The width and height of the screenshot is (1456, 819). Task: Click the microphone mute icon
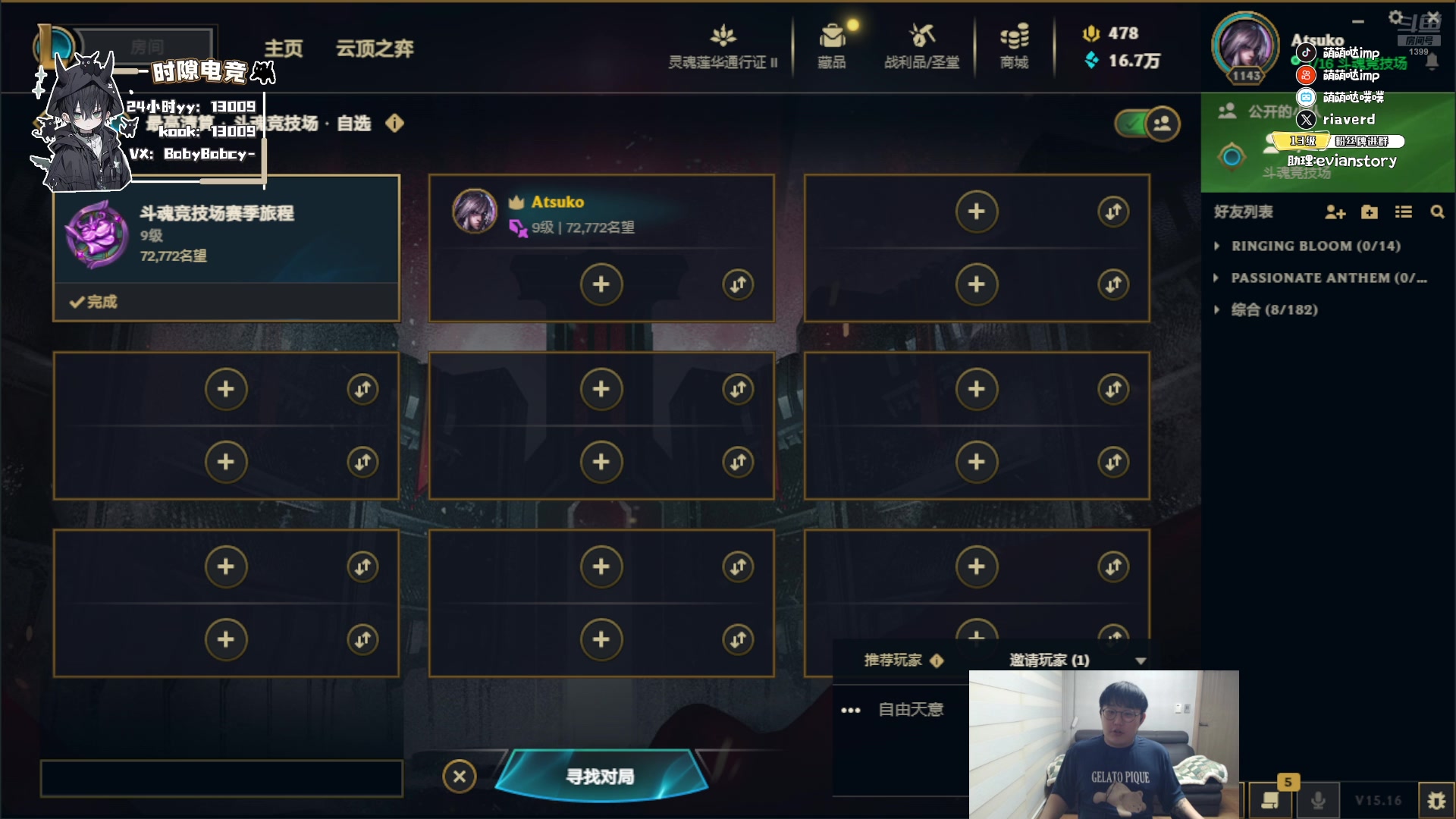(1319, 801)
